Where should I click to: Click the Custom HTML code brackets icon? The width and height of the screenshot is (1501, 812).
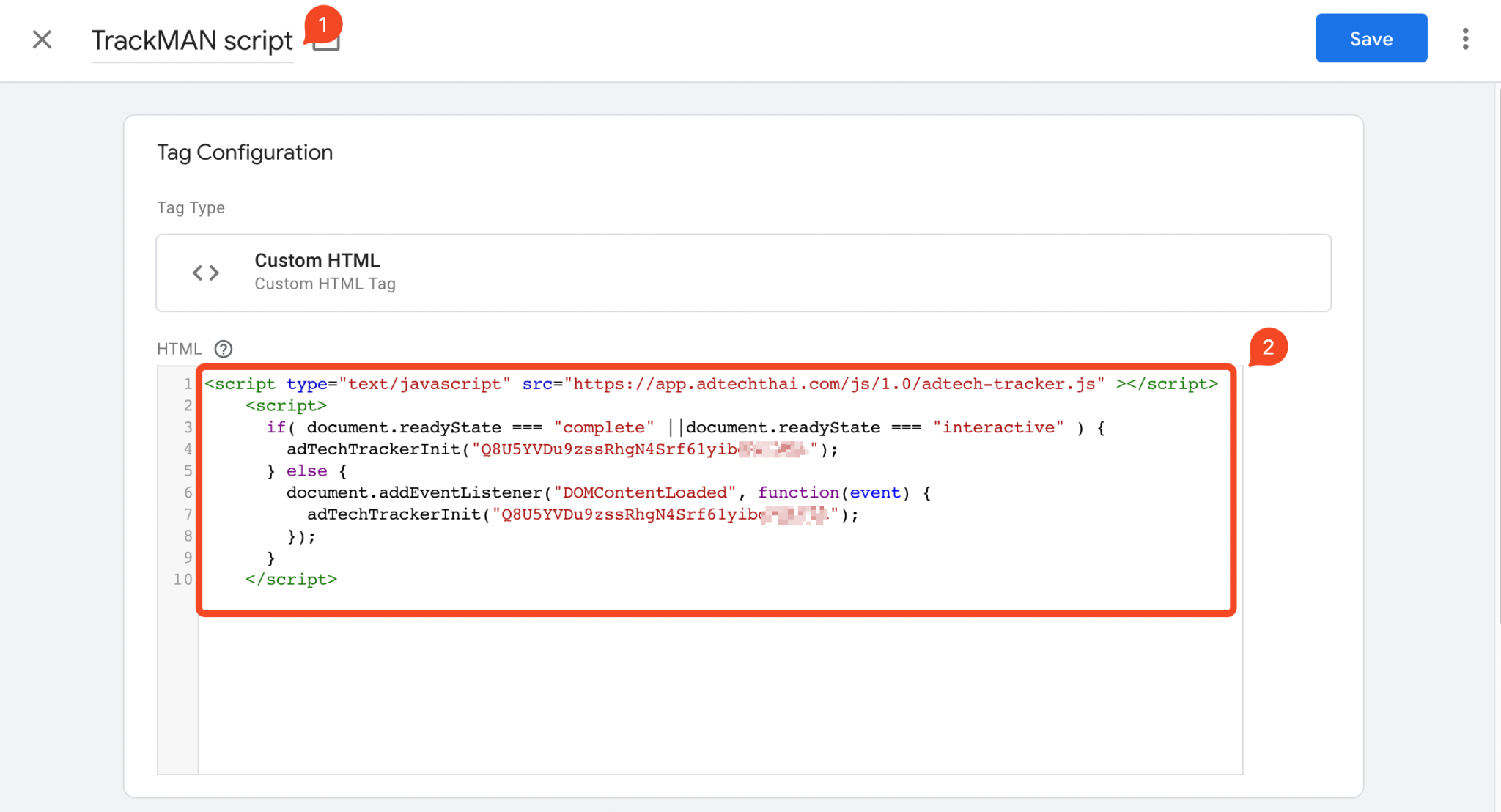coord(205,272)
